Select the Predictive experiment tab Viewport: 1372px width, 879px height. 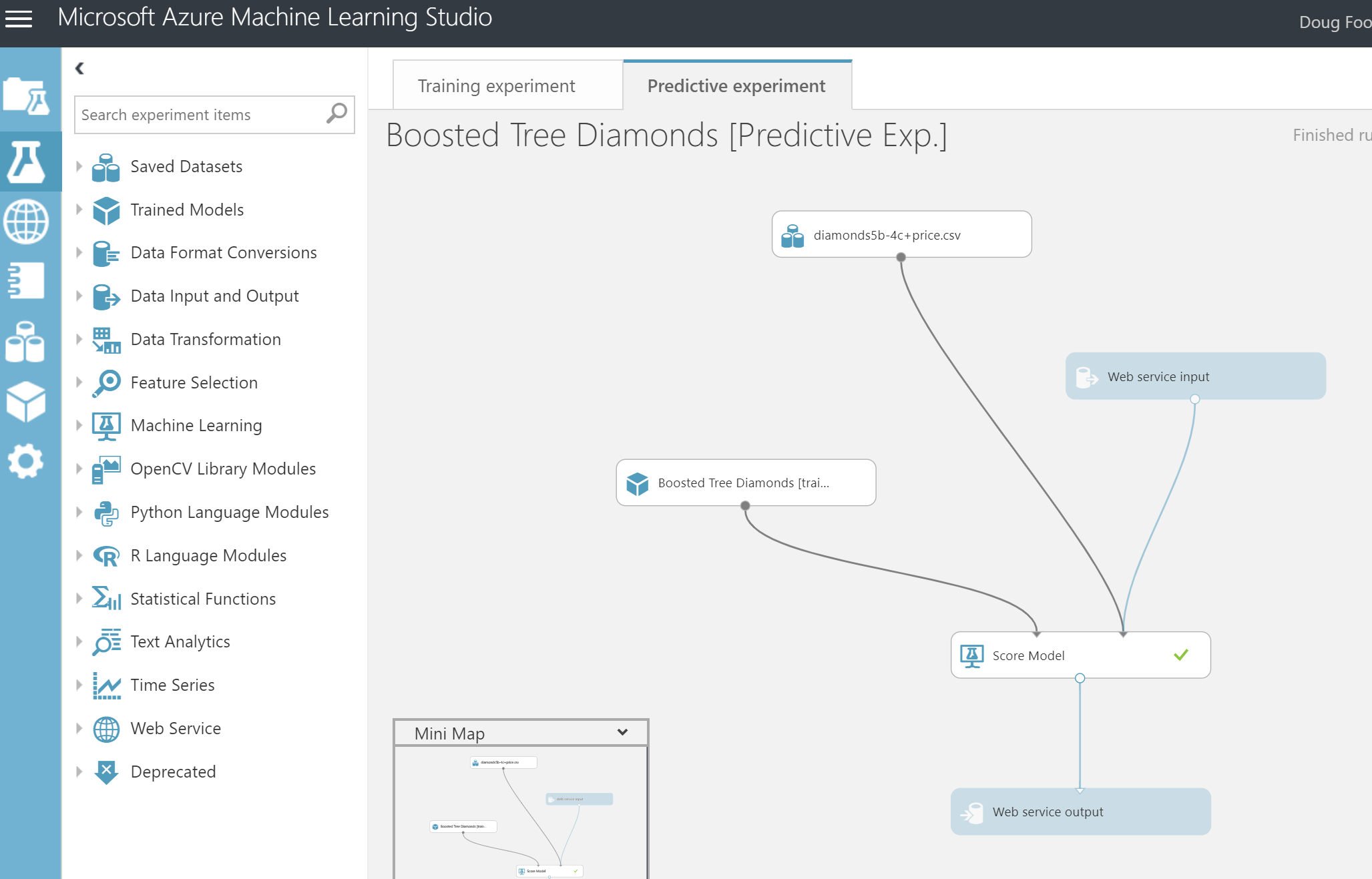point(737,85)
